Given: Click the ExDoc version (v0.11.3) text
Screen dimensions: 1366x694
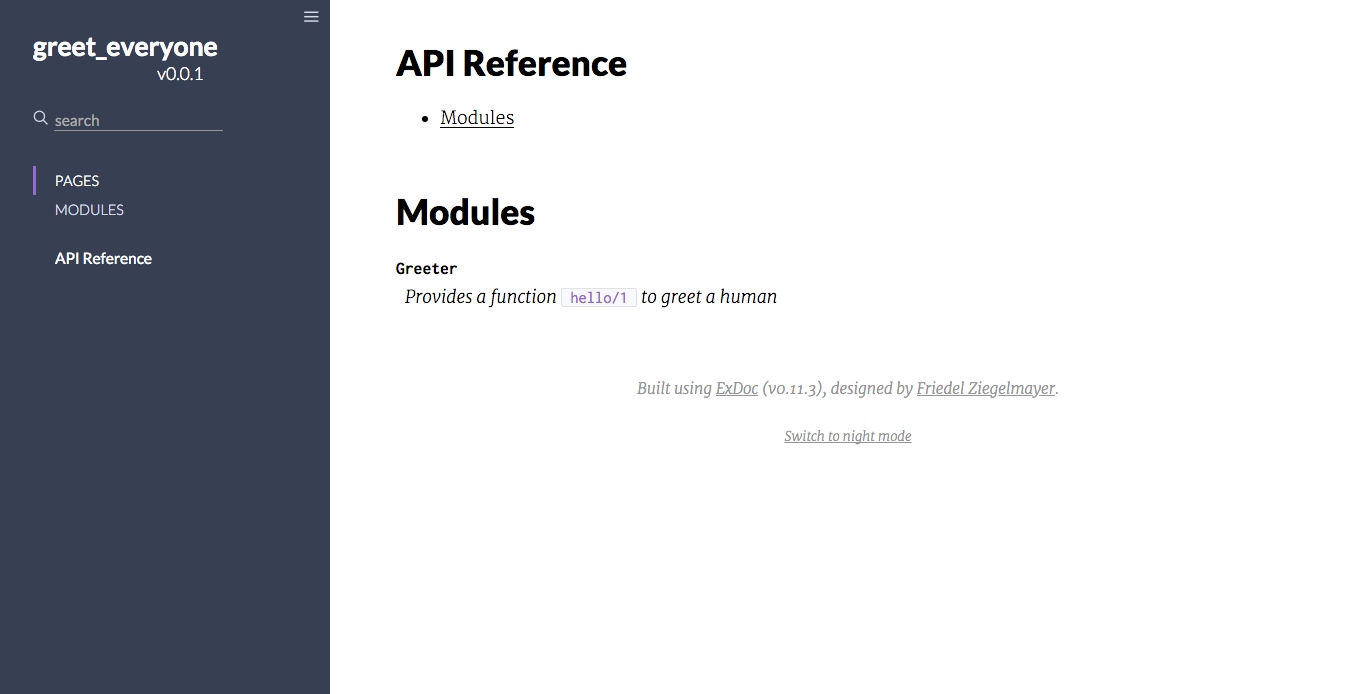Looking at the screenshot, I should pos(794,388).
